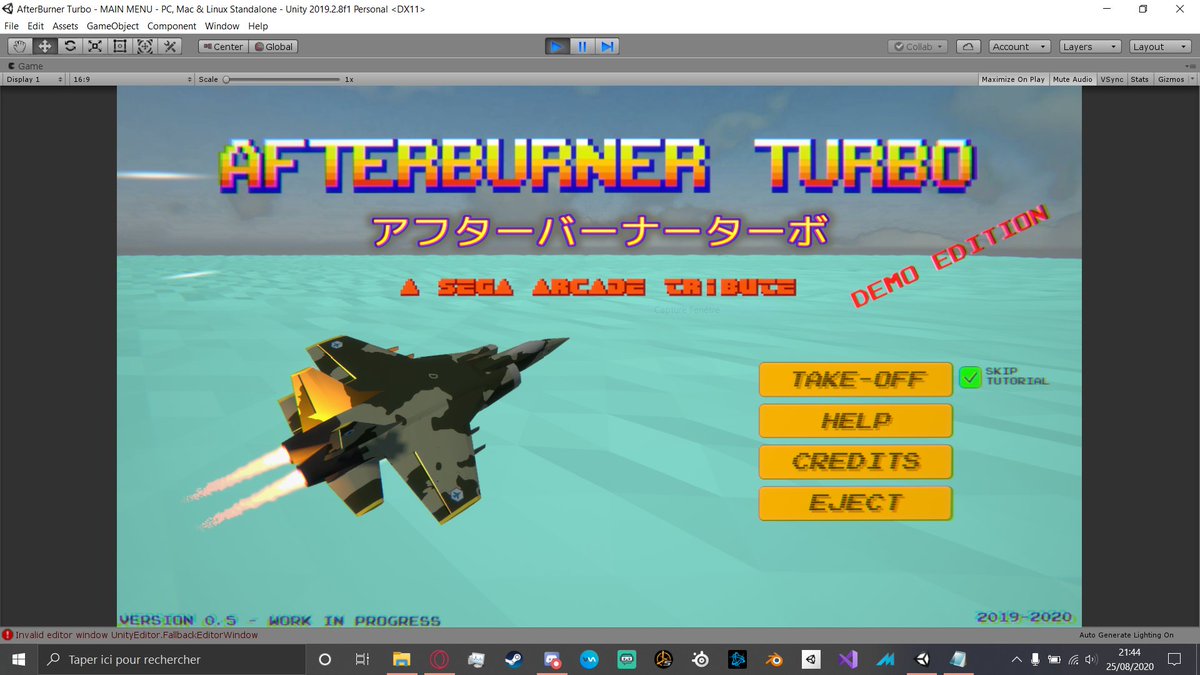Screen dimensions: 1200x675
Task: Switch to Unity editor taskbar icon
Action: (922, 659)
